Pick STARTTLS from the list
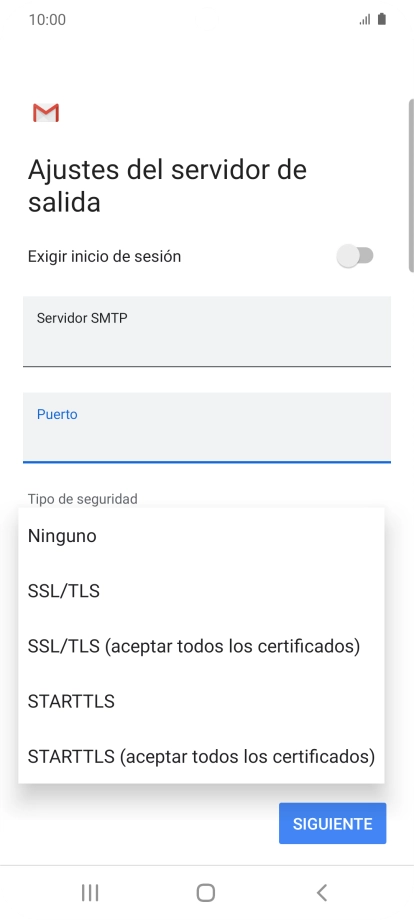414x920 pixels. [x=201, y=701]
